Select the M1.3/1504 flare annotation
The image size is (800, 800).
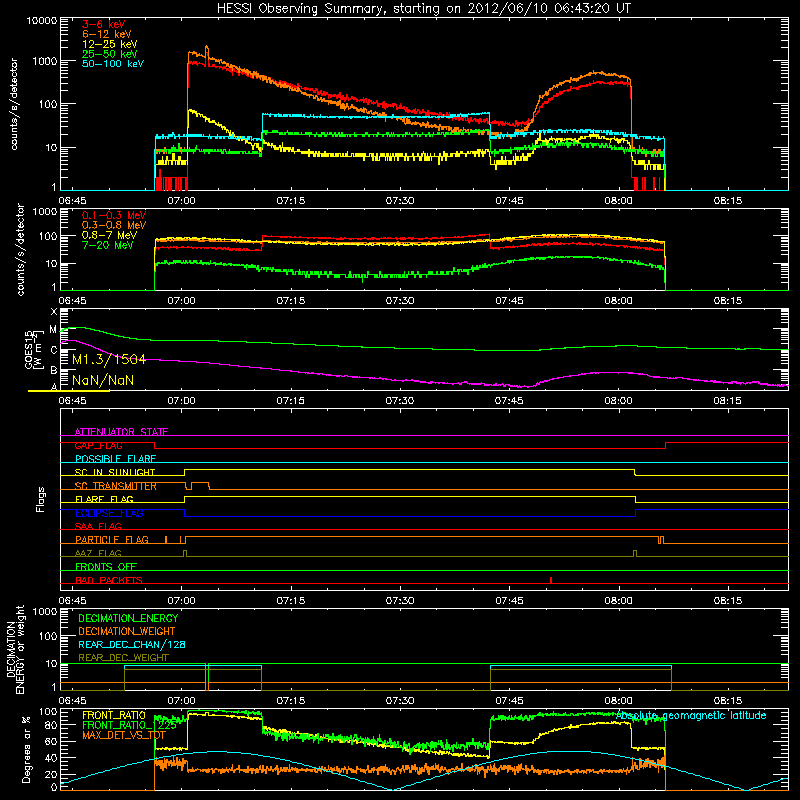tap(109, 360)
